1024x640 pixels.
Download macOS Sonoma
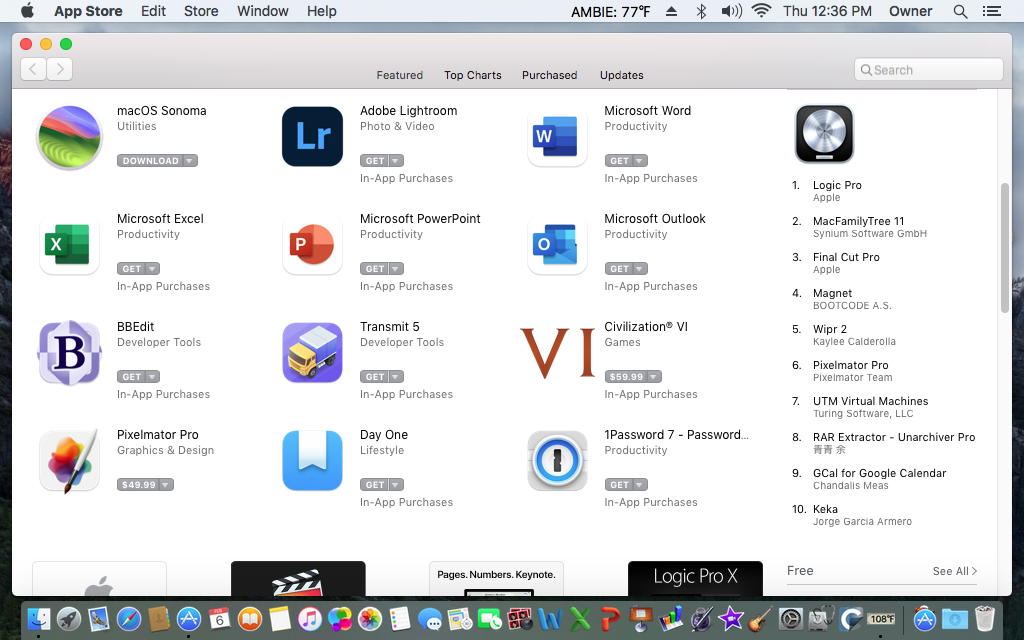pyautogui.click(x=150, y=161)
